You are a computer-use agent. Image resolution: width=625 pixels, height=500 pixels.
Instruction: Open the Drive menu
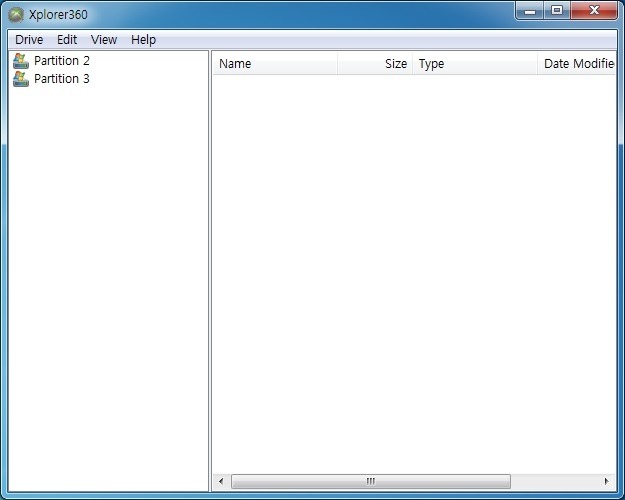click(x=29, y=39)
